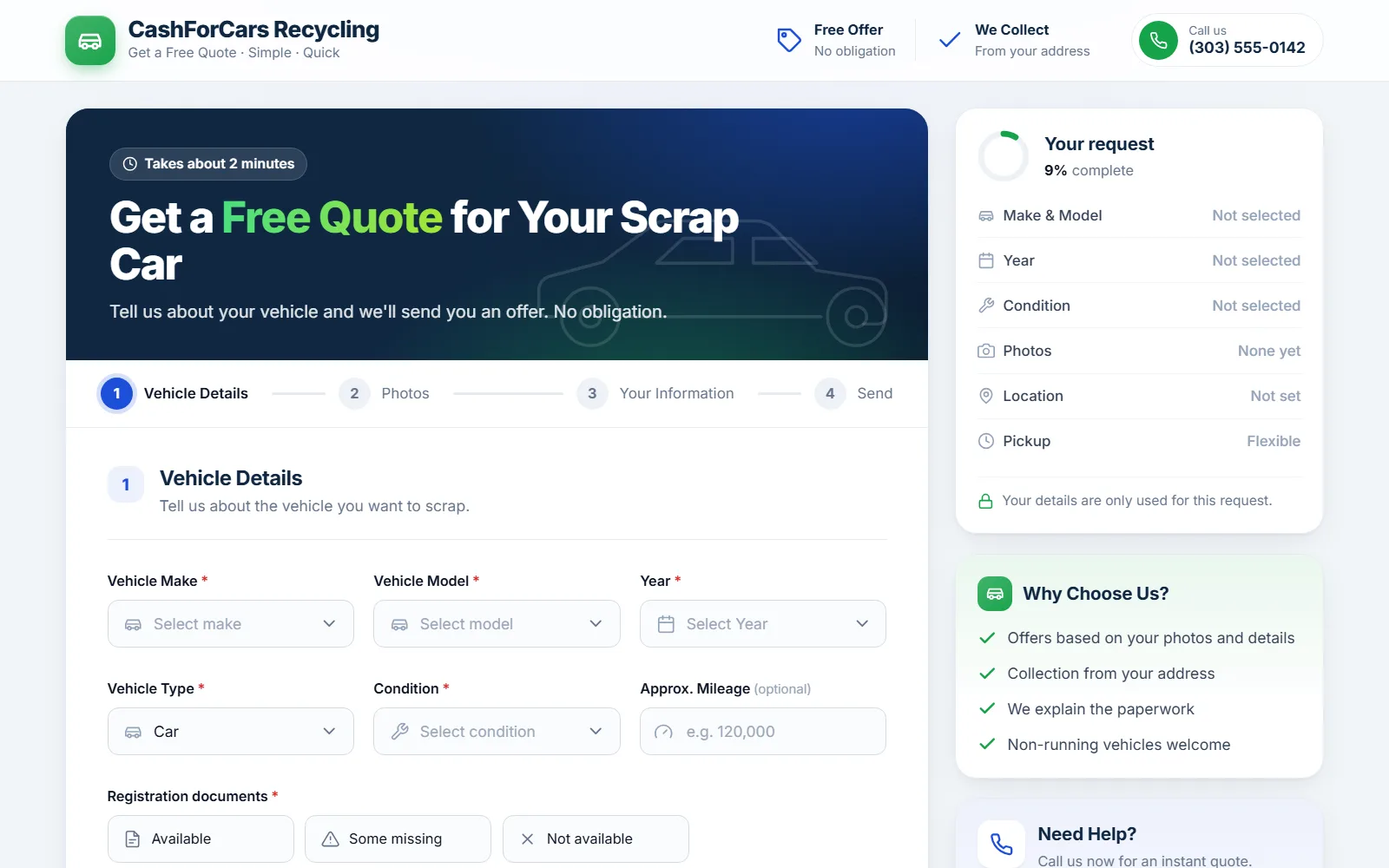The width and height of the screenshot is (1389, 868).
Task: Click the 'Flexible' pickup value
Action: (x=1274, y=441)
